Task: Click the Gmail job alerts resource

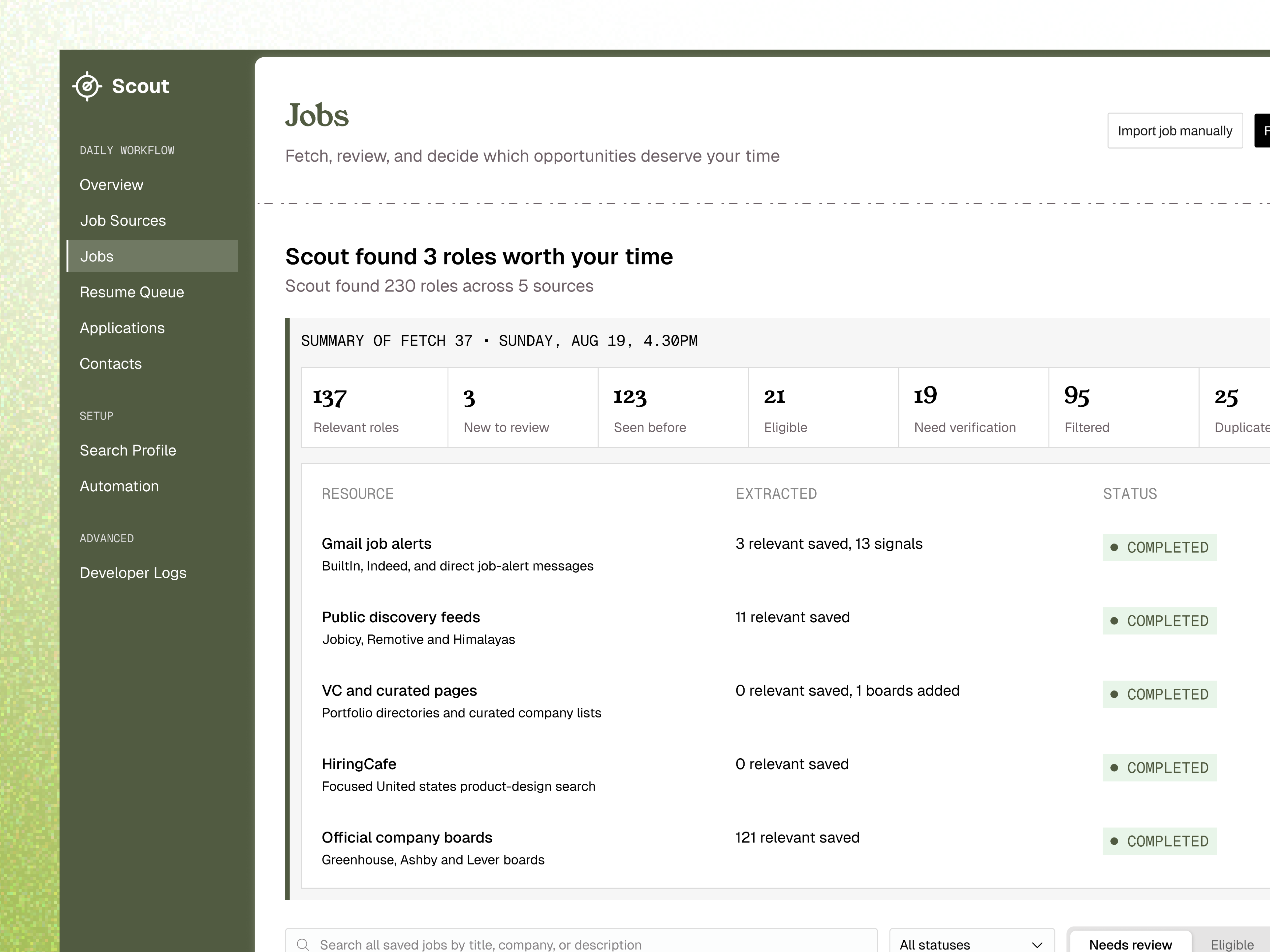Action: click(x=377, y=543)
